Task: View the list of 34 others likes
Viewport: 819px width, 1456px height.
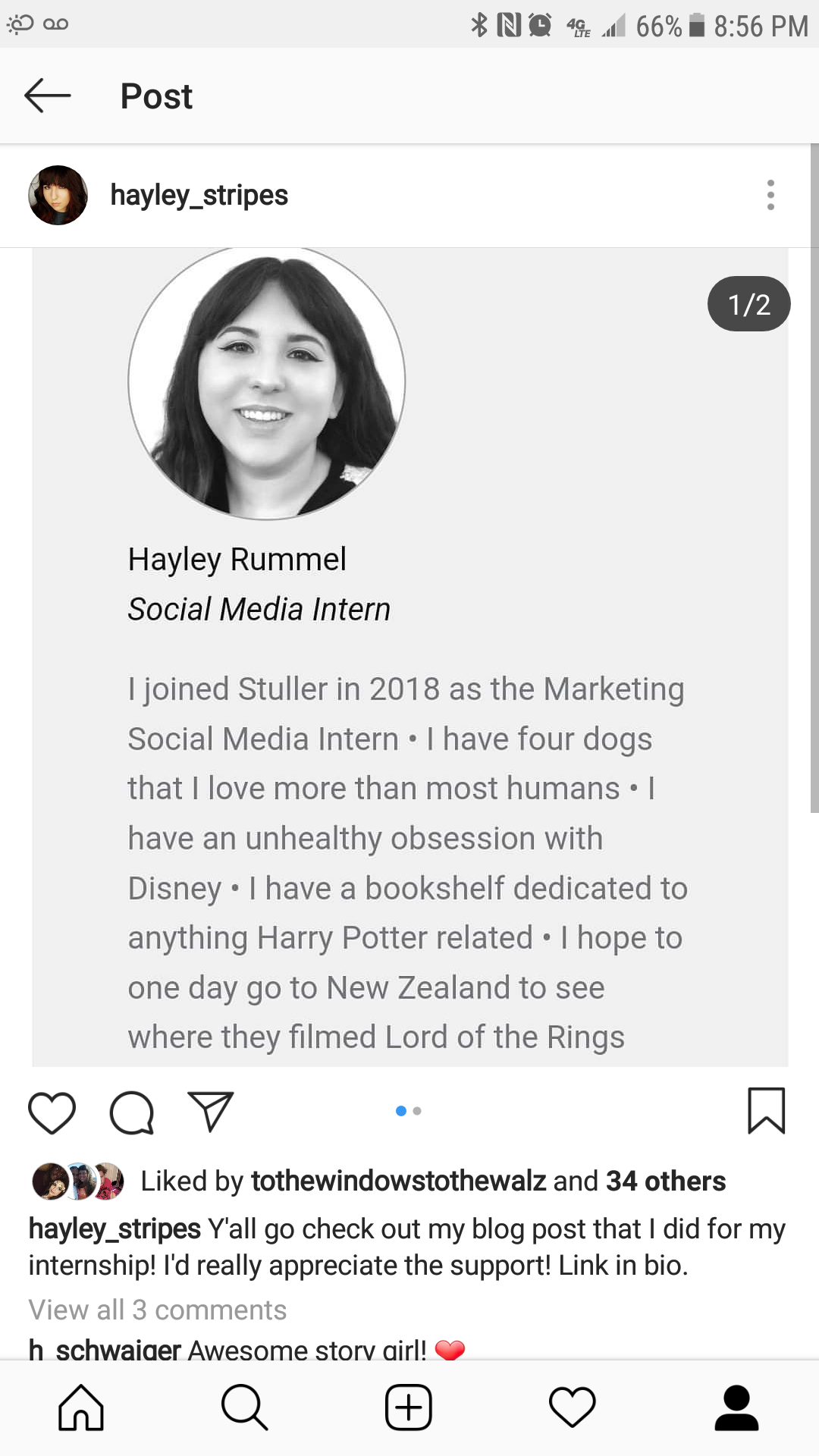Action: point(665,1181)
